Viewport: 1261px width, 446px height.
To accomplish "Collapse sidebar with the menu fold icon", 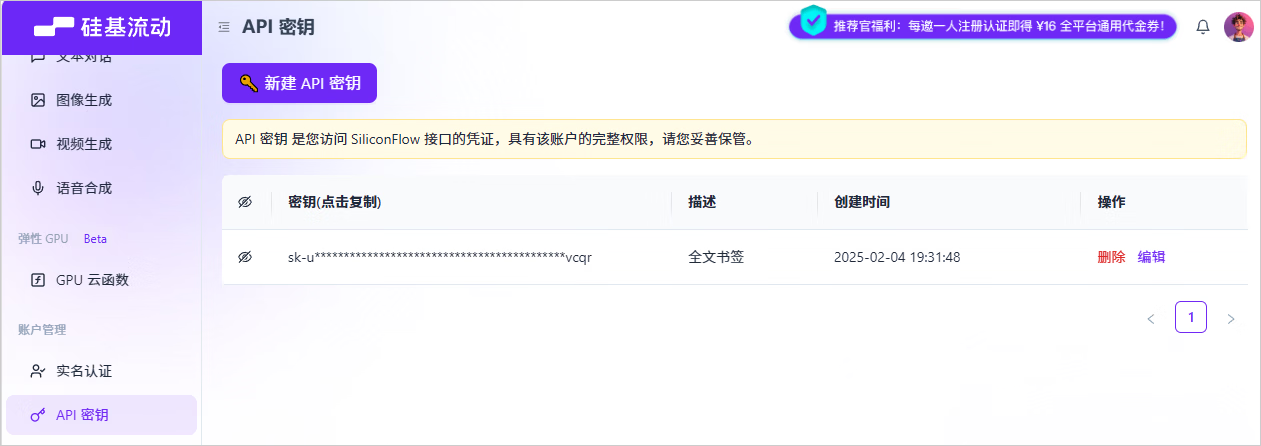I will pyautogui.click(x=224, y=27).
